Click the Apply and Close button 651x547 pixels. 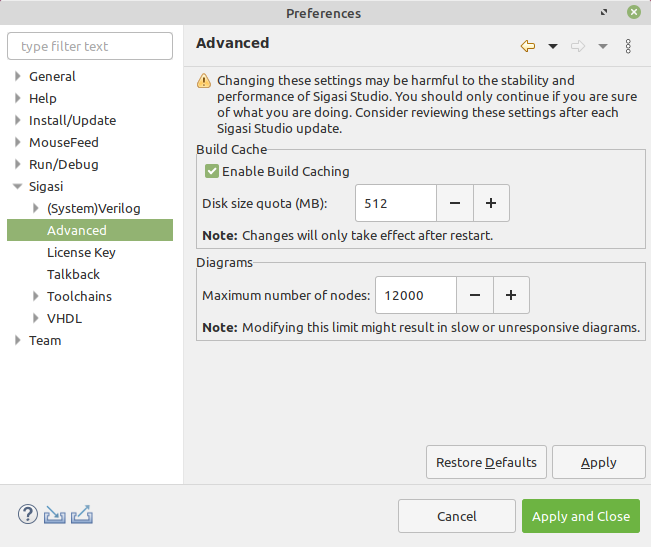tap(581, 516)
